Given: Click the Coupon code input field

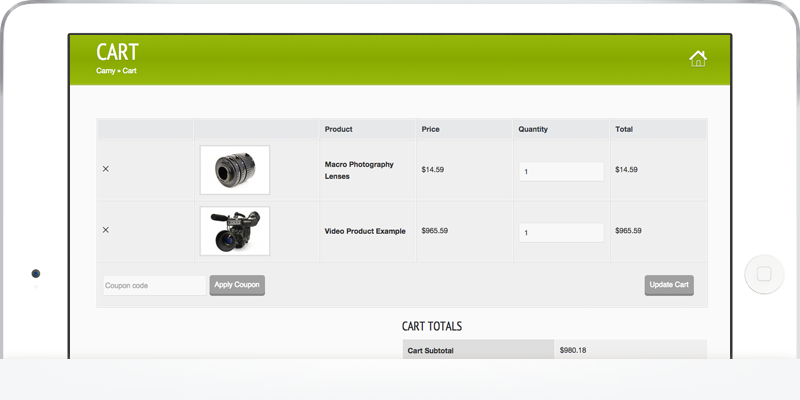Looking at the screenshot, I should pos(155,285).
